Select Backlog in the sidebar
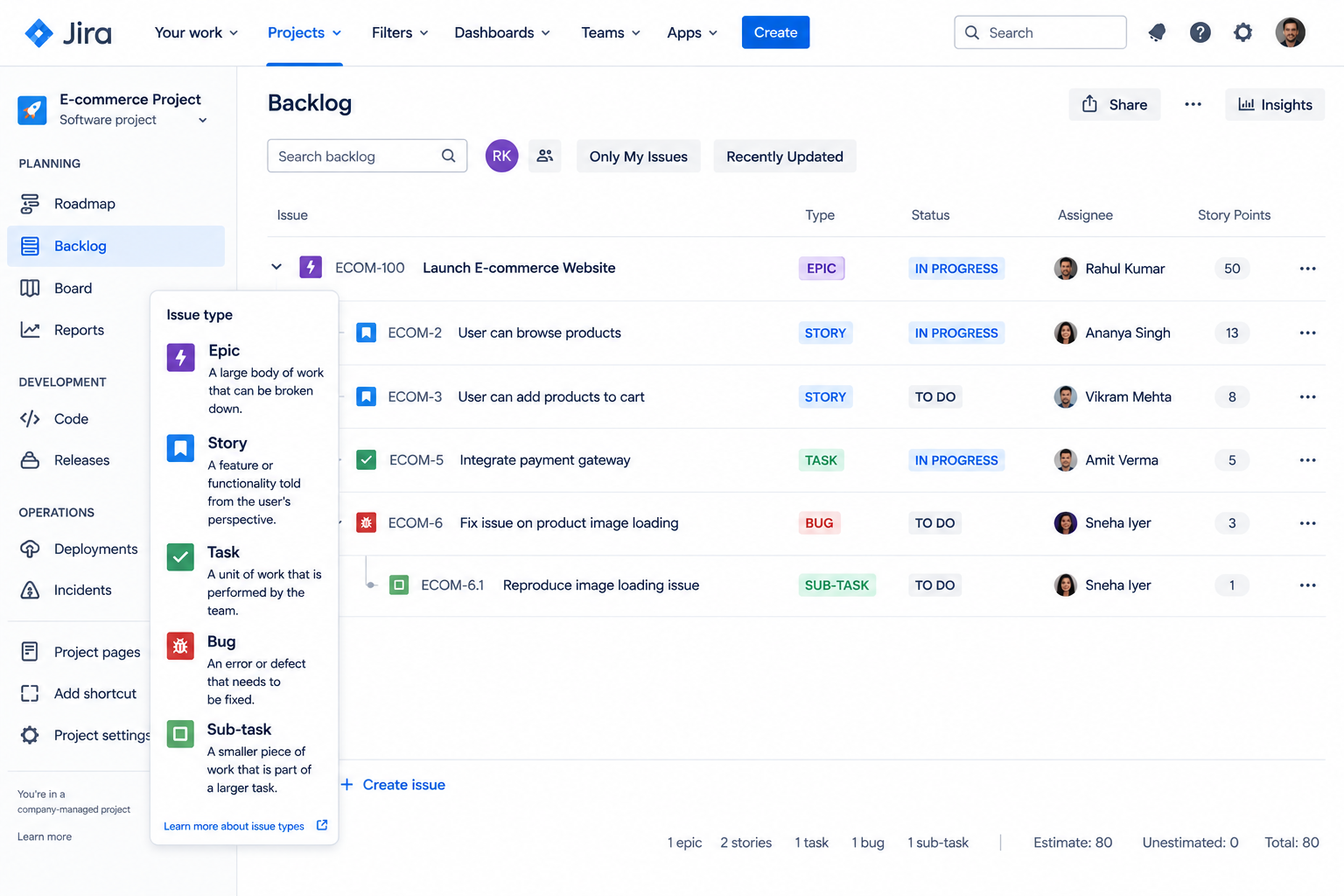1344x896 pixels. [116, 246]
